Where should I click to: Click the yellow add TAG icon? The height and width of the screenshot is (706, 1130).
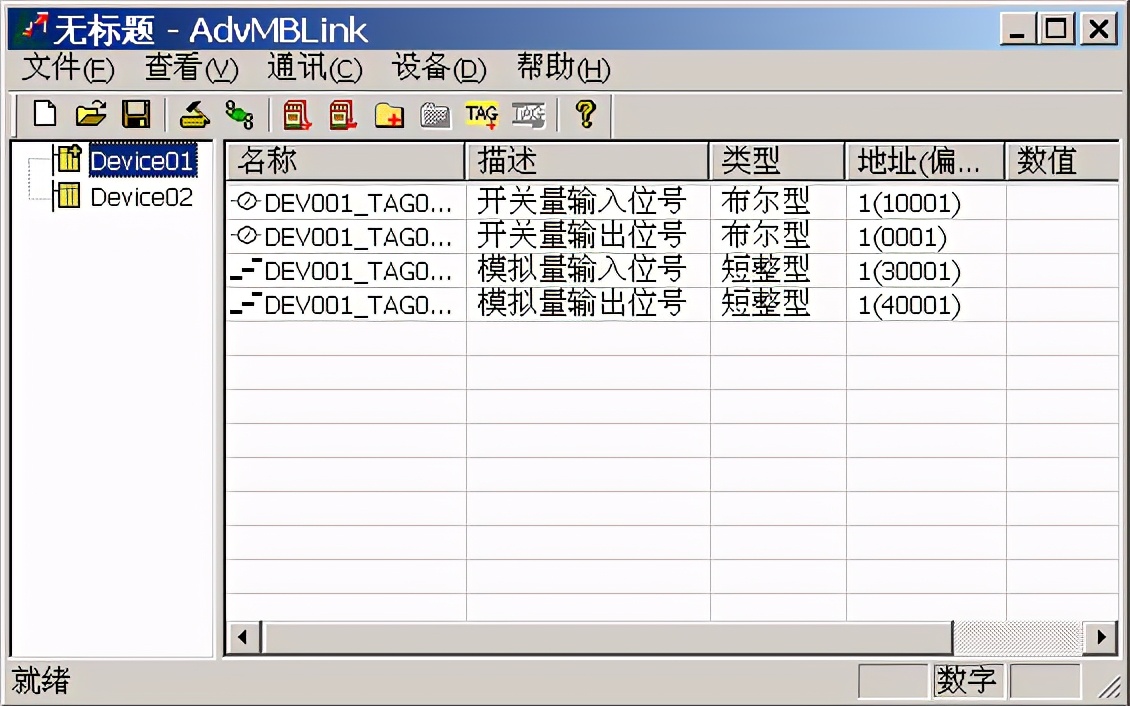point(481,115)
